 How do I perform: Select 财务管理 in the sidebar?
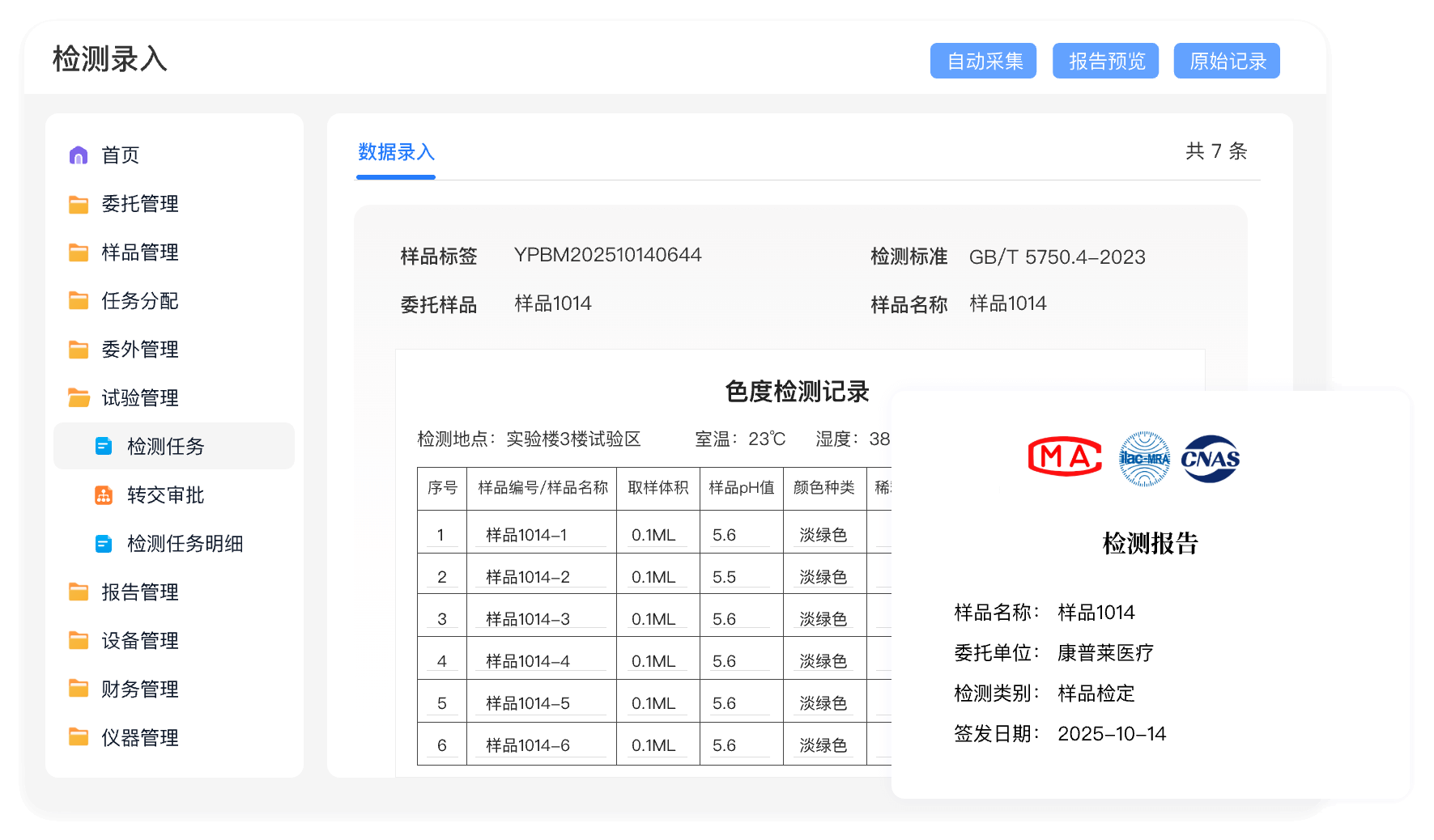point(139,689)
